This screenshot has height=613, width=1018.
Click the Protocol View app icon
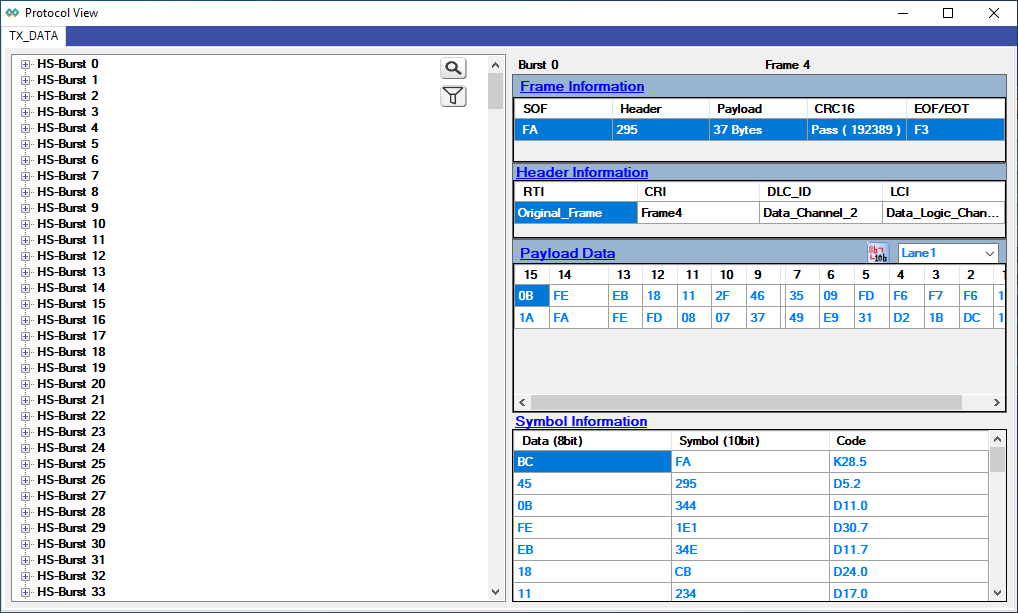[12, 13]
